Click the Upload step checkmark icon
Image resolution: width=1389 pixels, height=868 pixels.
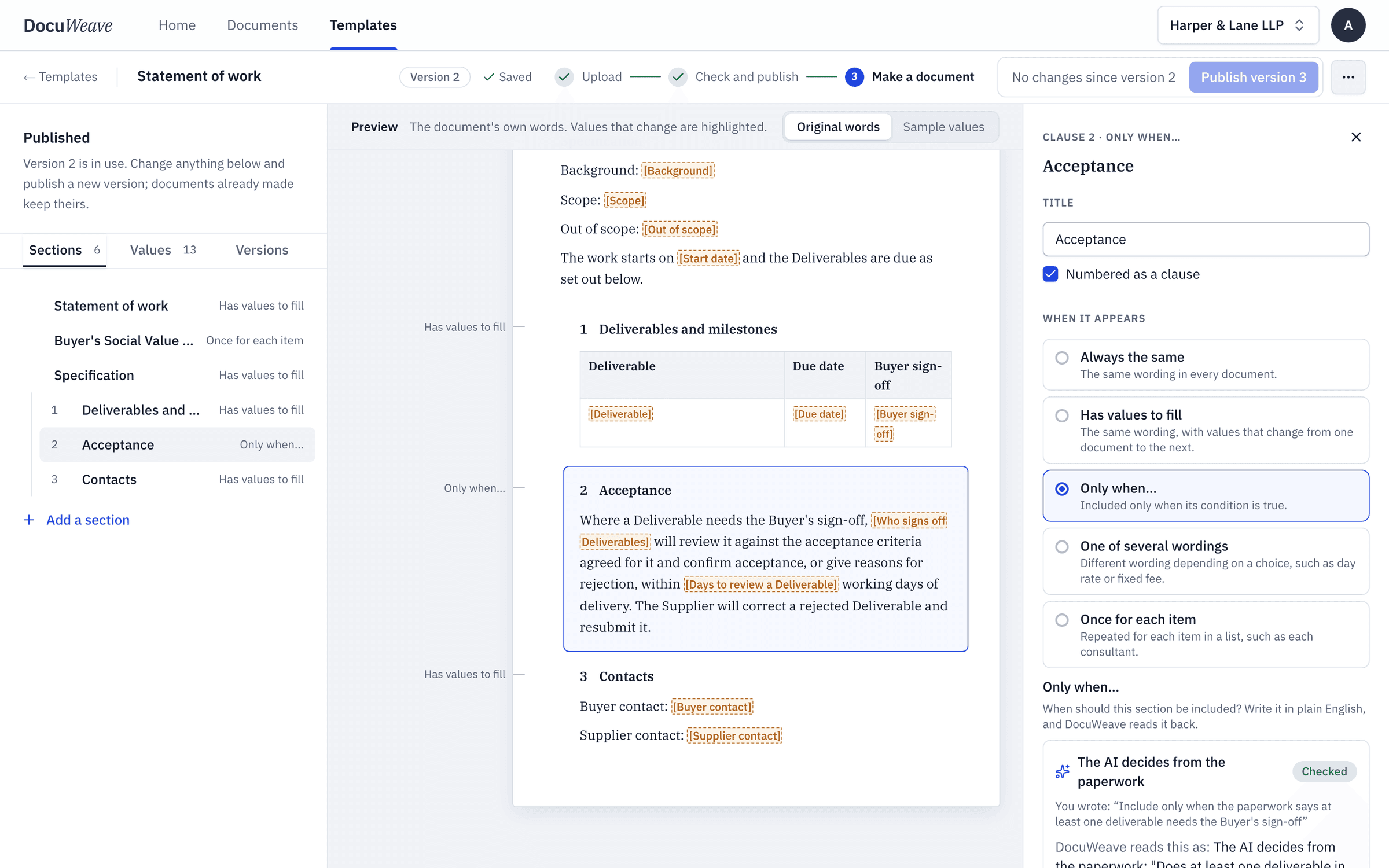(564, 77)
